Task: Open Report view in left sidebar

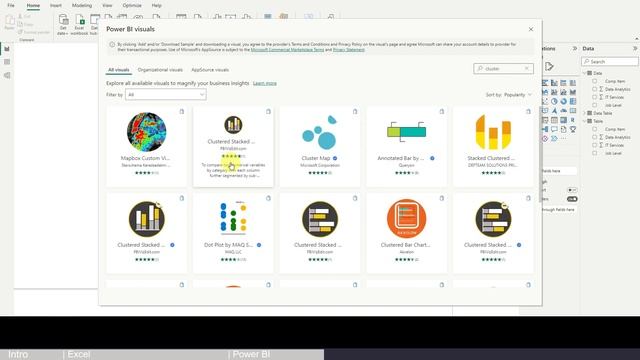Action: tap(7, 49)
